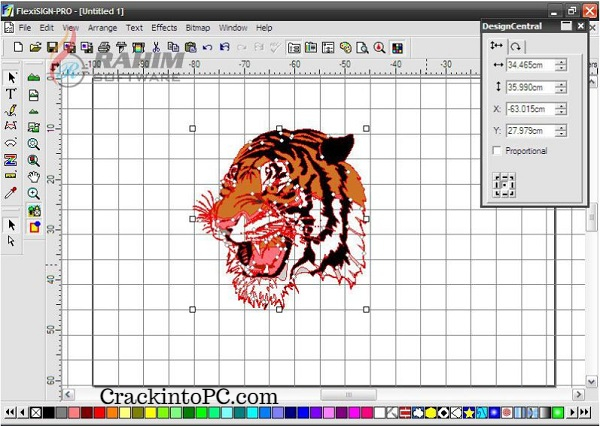Open the Bitmap menu
Viewport: 600px width, 426px height.
198,28
